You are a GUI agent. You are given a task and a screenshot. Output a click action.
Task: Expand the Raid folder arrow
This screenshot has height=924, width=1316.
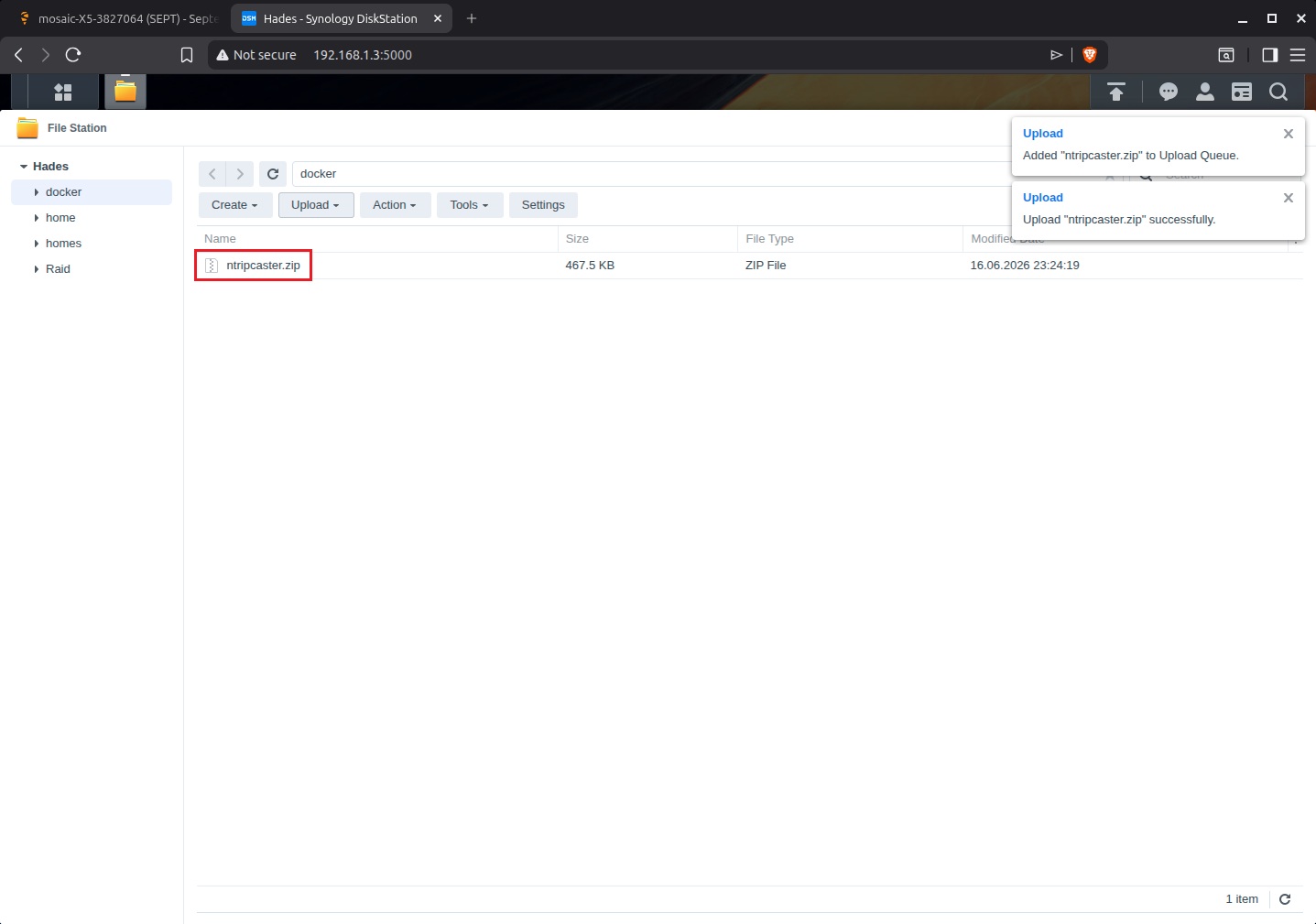pyautogui.click(x=37, y=269)
